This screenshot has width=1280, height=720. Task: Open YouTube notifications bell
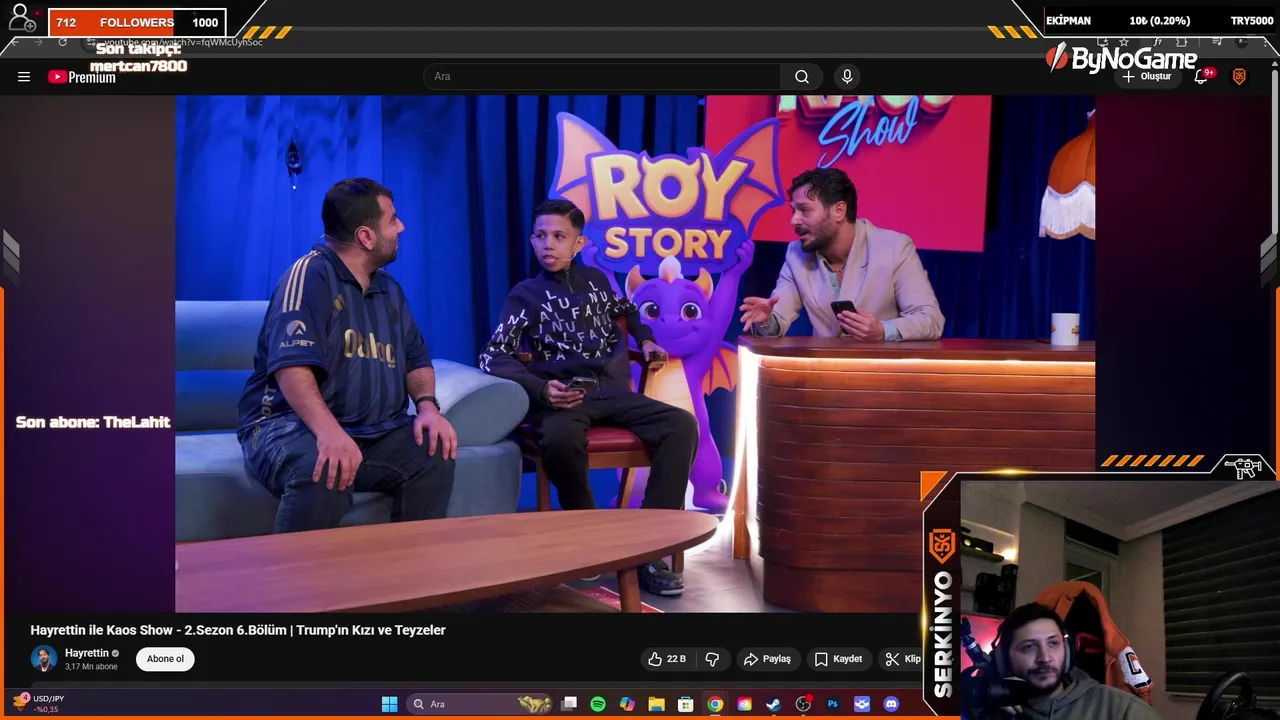point(1202,77)
